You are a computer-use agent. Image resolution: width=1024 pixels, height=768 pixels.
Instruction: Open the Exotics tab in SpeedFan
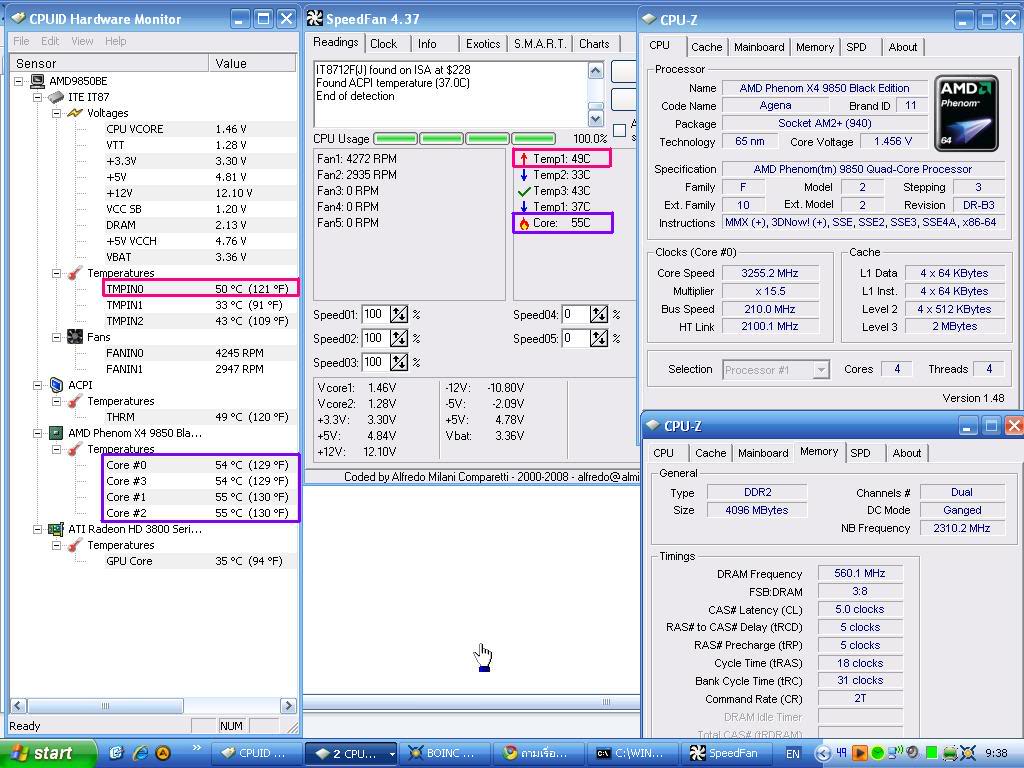point(483,44)
